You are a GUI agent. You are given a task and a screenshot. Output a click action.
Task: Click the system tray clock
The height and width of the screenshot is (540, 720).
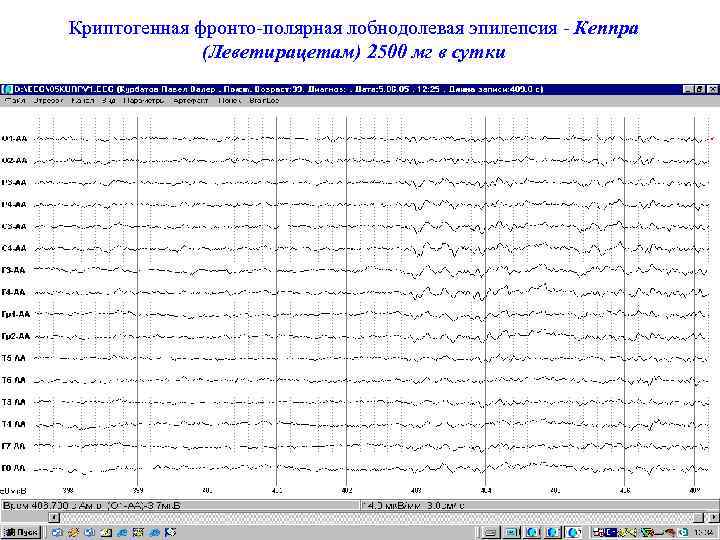pos(704,532)
